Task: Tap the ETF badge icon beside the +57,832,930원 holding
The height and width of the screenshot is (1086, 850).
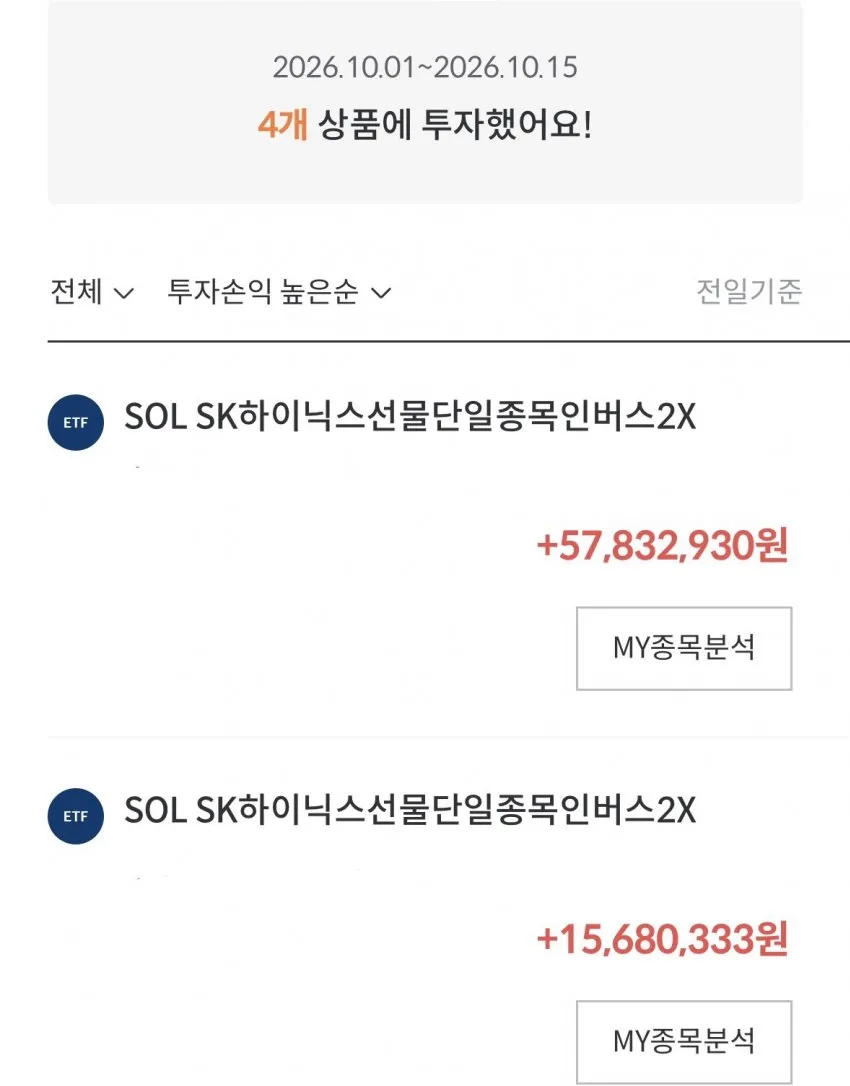Action: pos(76,422)
